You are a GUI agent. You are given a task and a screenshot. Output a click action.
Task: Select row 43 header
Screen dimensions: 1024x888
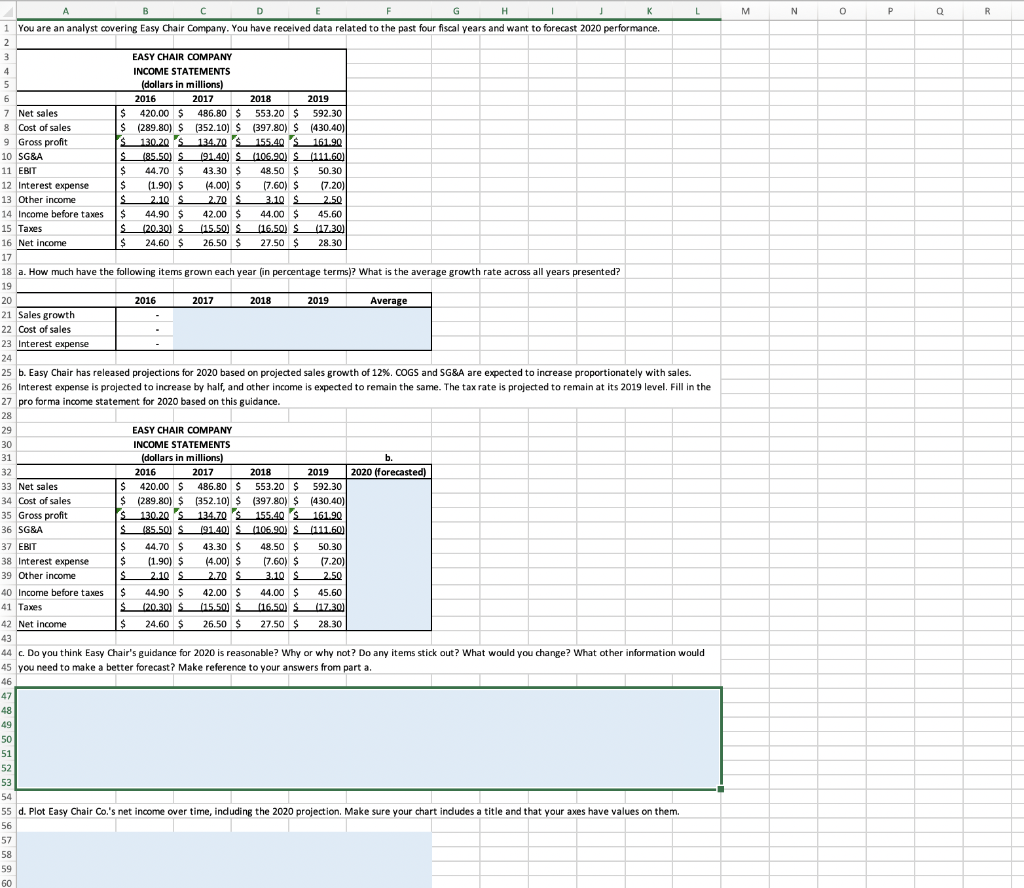(7, 638)
